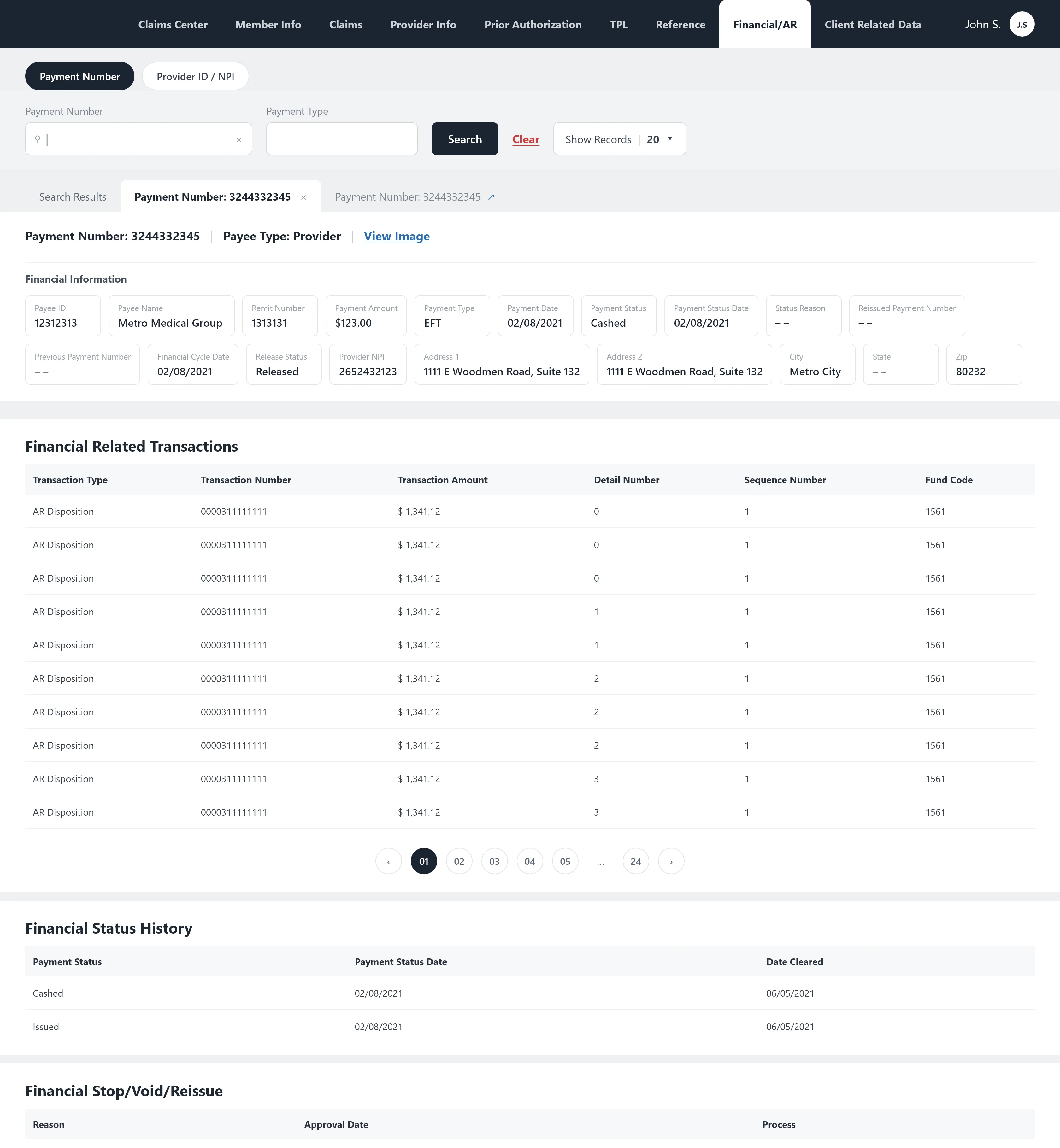Click the John S. username
The height and width of the screenshot is (1148, 1060).
coord(983,25)
